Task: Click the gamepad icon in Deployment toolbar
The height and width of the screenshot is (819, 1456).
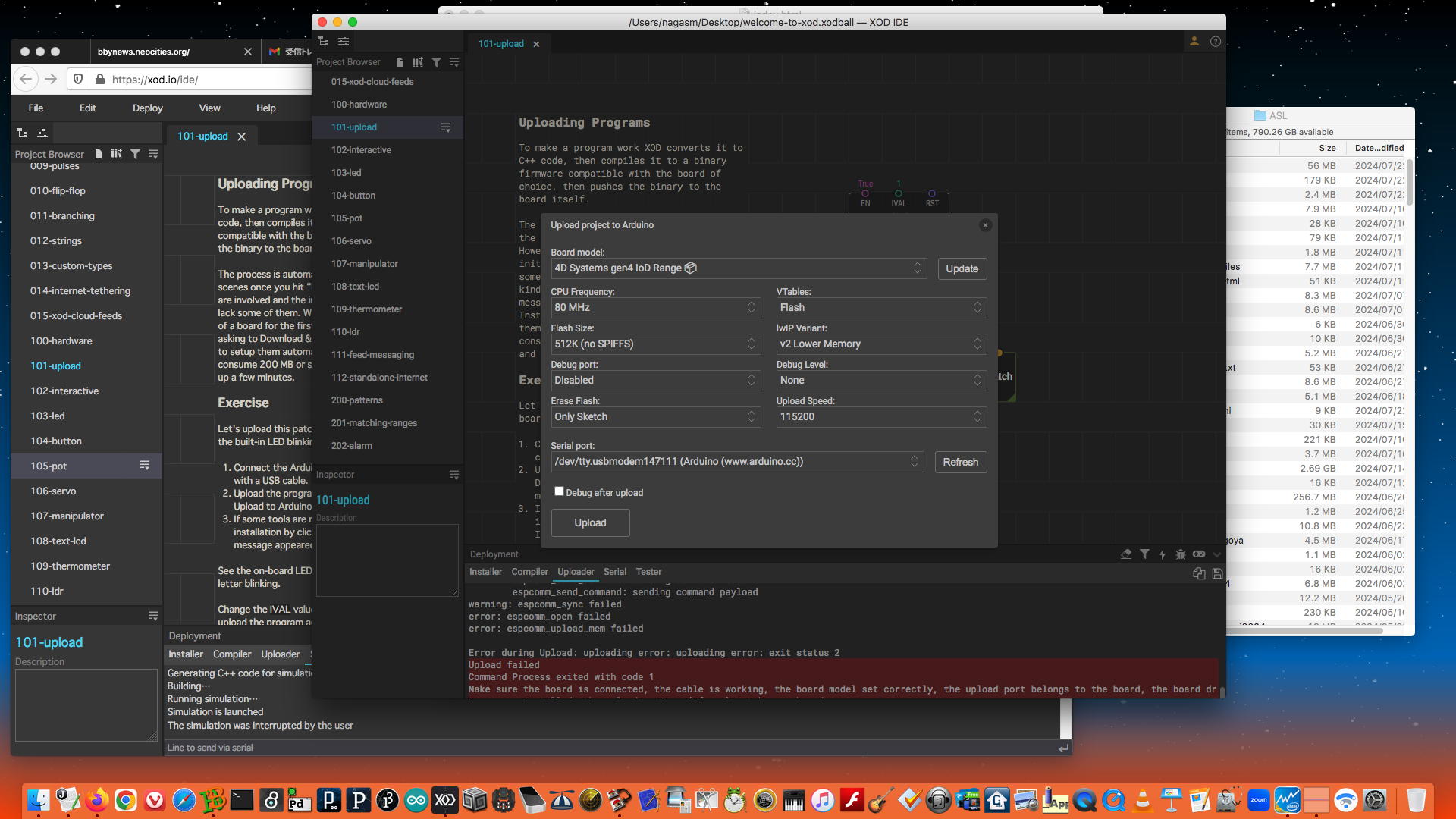Action: click(1198, 554)
